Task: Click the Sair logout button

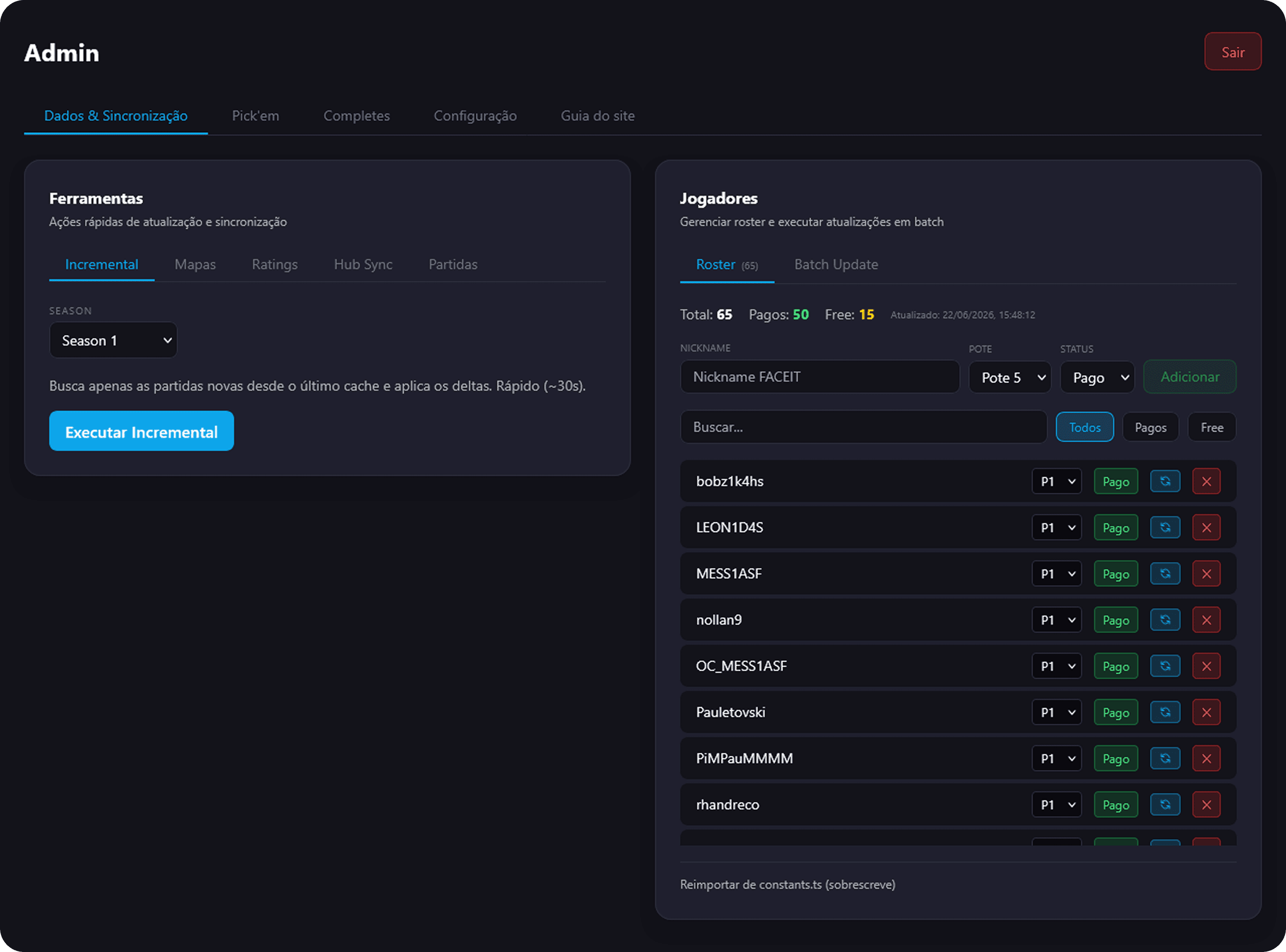Action: point(1232,52)
